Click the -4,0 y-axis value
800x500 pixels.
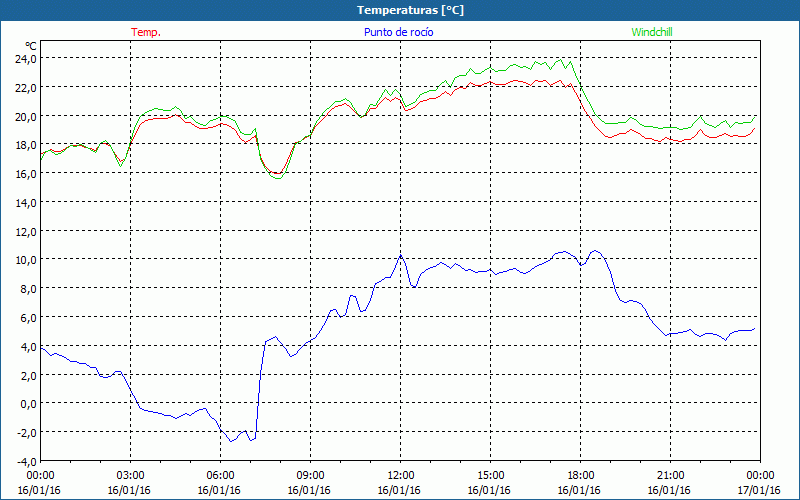click(27, 462)
